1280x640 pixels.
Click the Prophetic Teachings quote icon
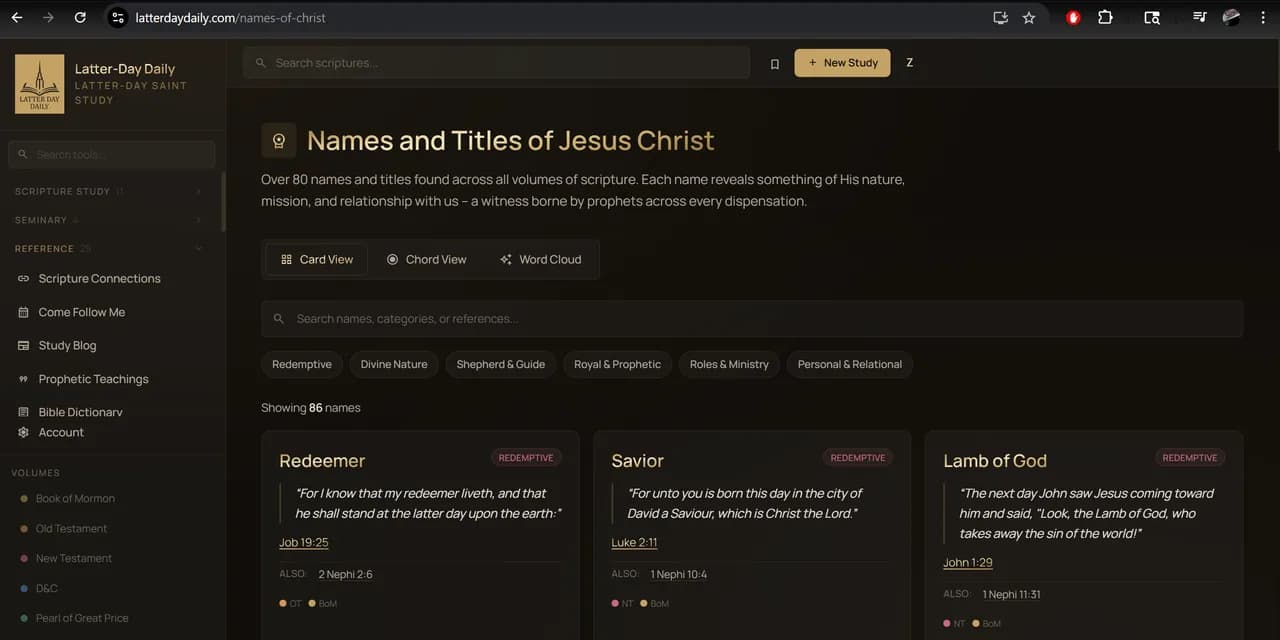coord(24,379)
